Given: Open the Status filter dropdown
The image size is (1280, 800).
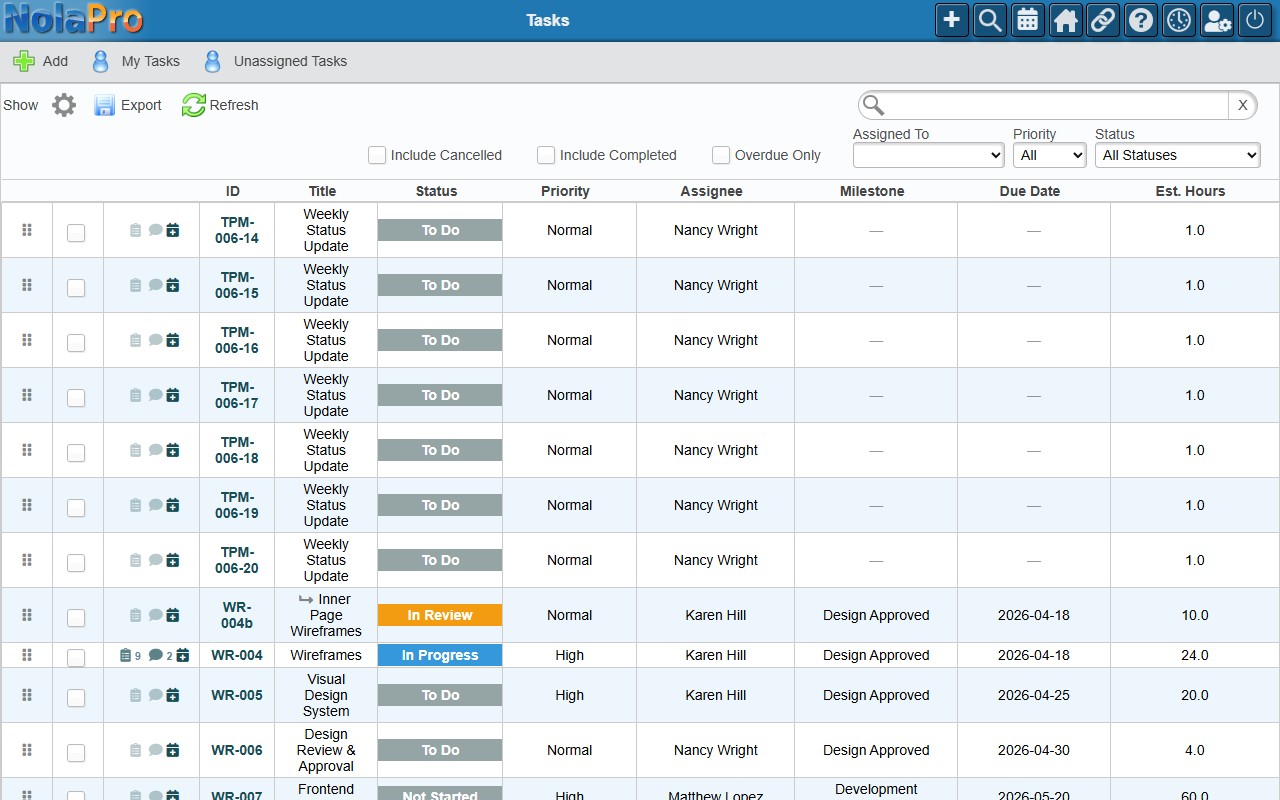Looking at the screenshot, I should 1177,155.
